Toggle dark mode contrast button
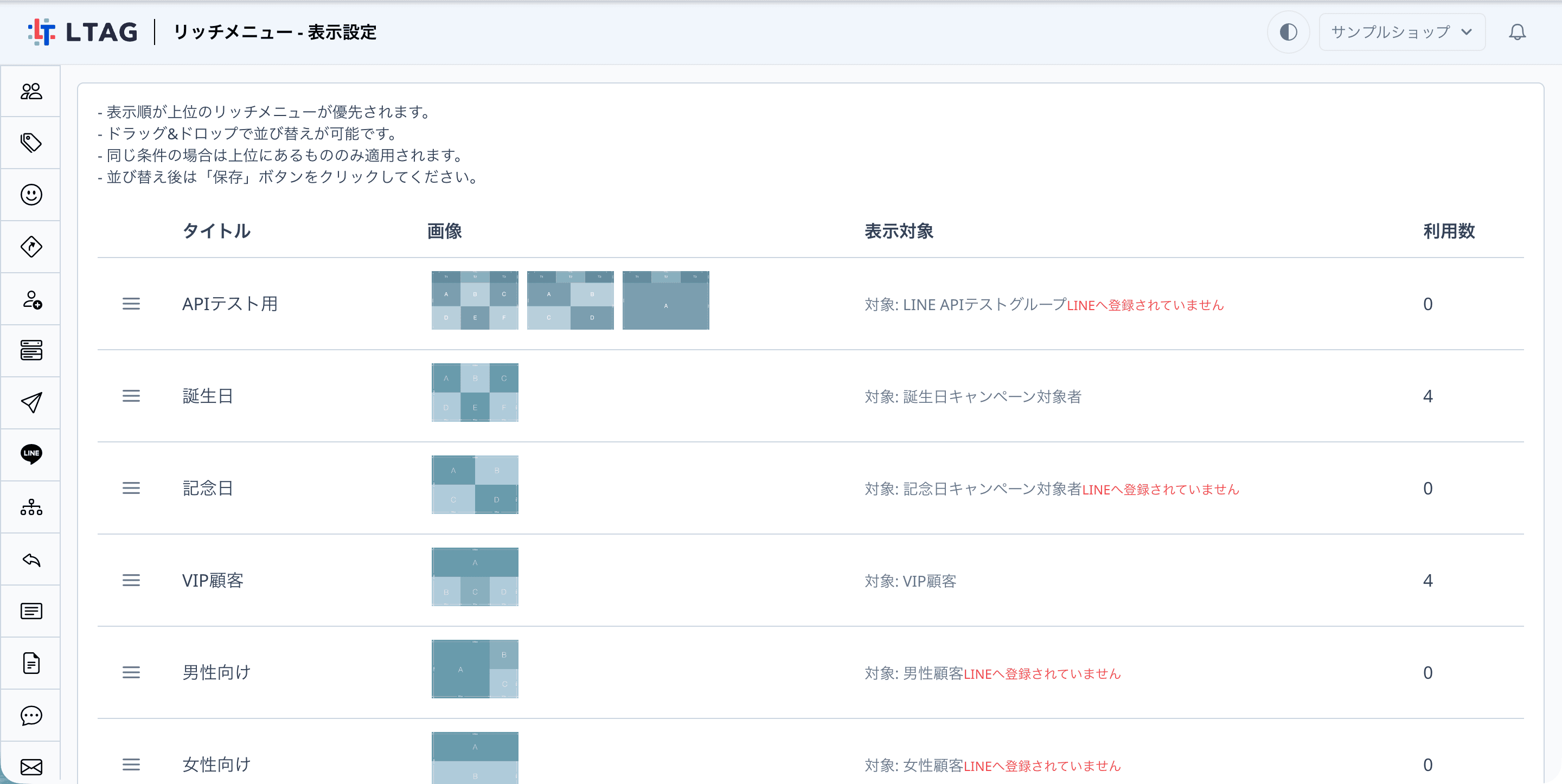The width and height of the screenshot is (1562, 784). (x=1288, y=32)
